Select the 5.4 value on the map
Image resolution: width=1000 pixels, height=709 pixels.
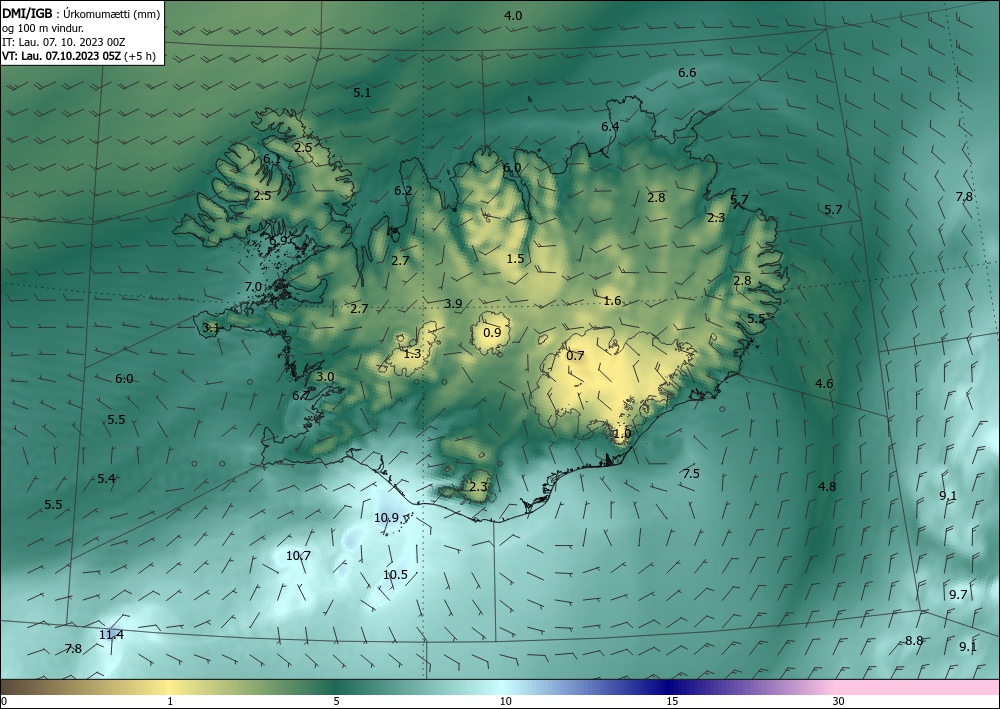tap(106, 478)
